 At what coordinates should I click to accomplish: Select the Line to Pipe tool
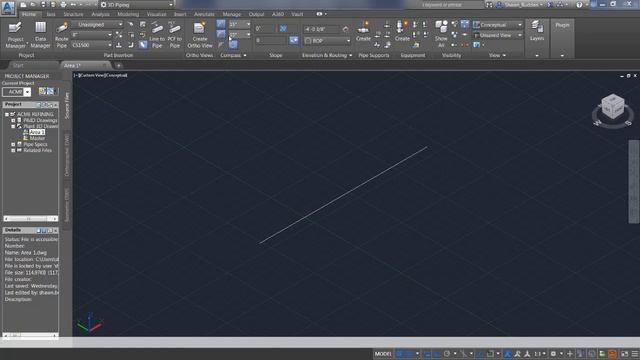click(x=157, y=35)
